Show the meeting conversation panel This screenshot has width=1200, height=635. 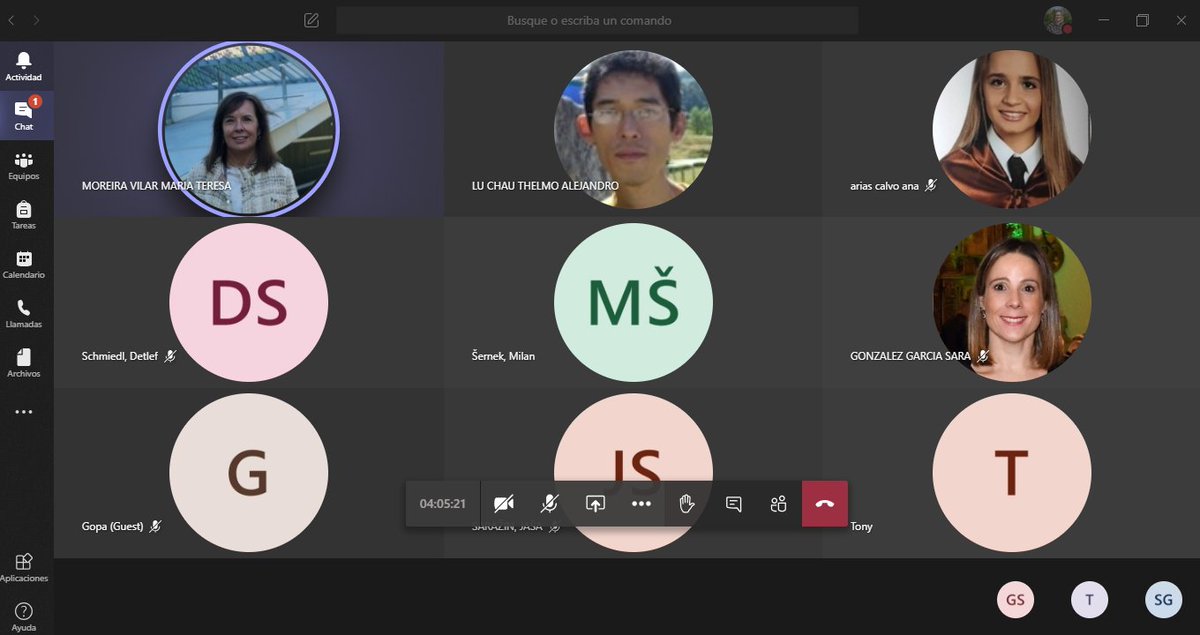[733, 504]
